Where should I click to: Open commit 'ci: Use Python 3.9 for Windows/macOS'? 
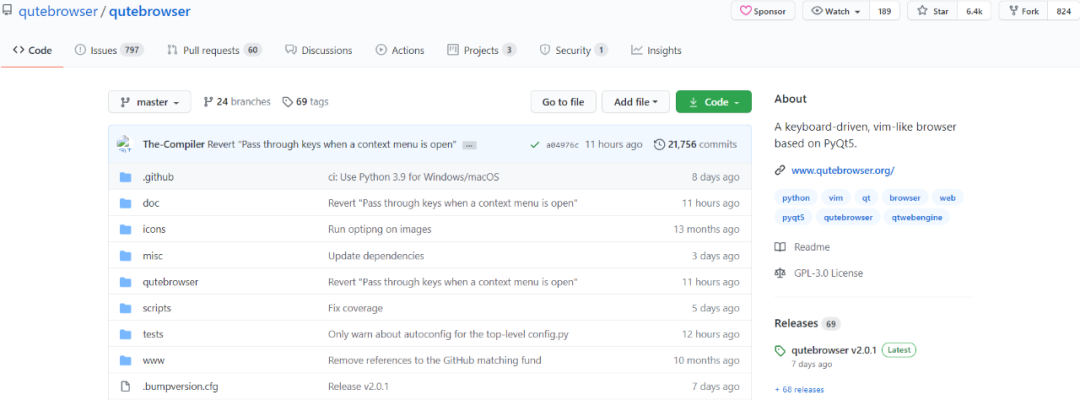(413, 177)
